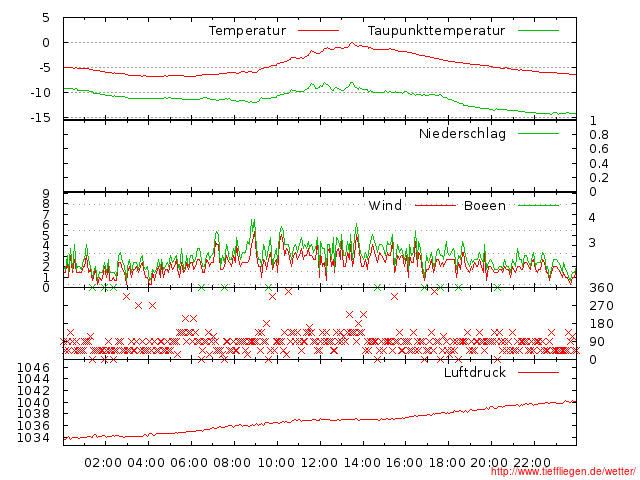Click the 270 wind direction axis value
This screenshot has width=640, height=480.
[x=601, y=306]
